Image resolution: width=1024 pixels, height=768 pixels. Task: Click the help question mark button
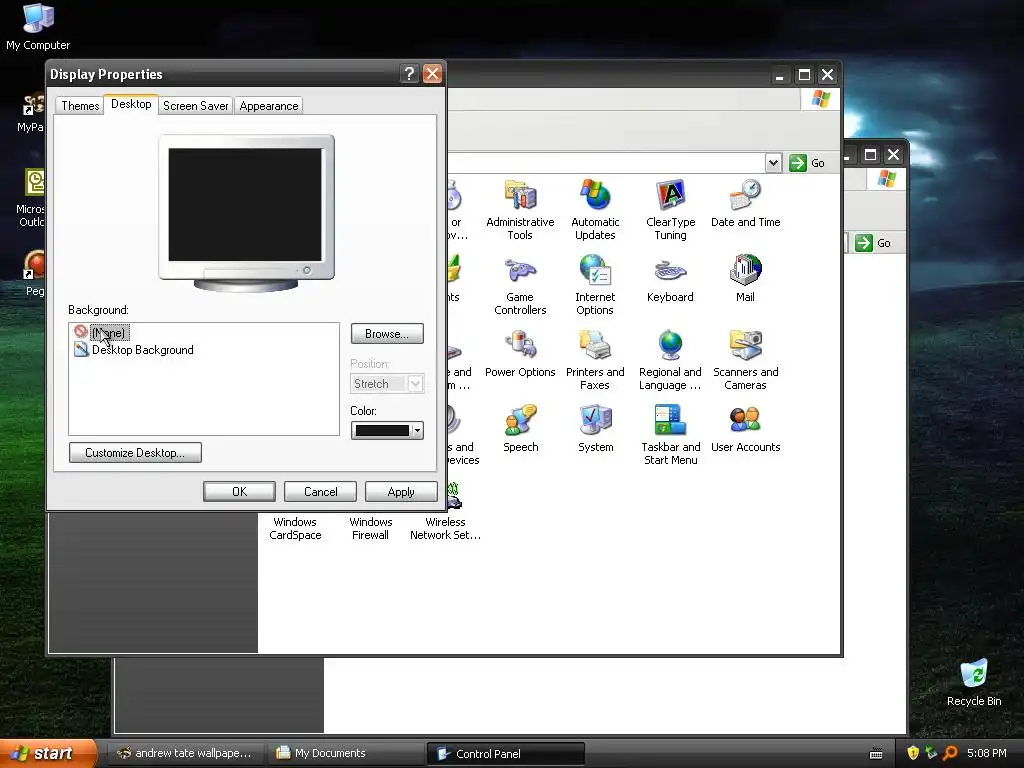(409, 74)
